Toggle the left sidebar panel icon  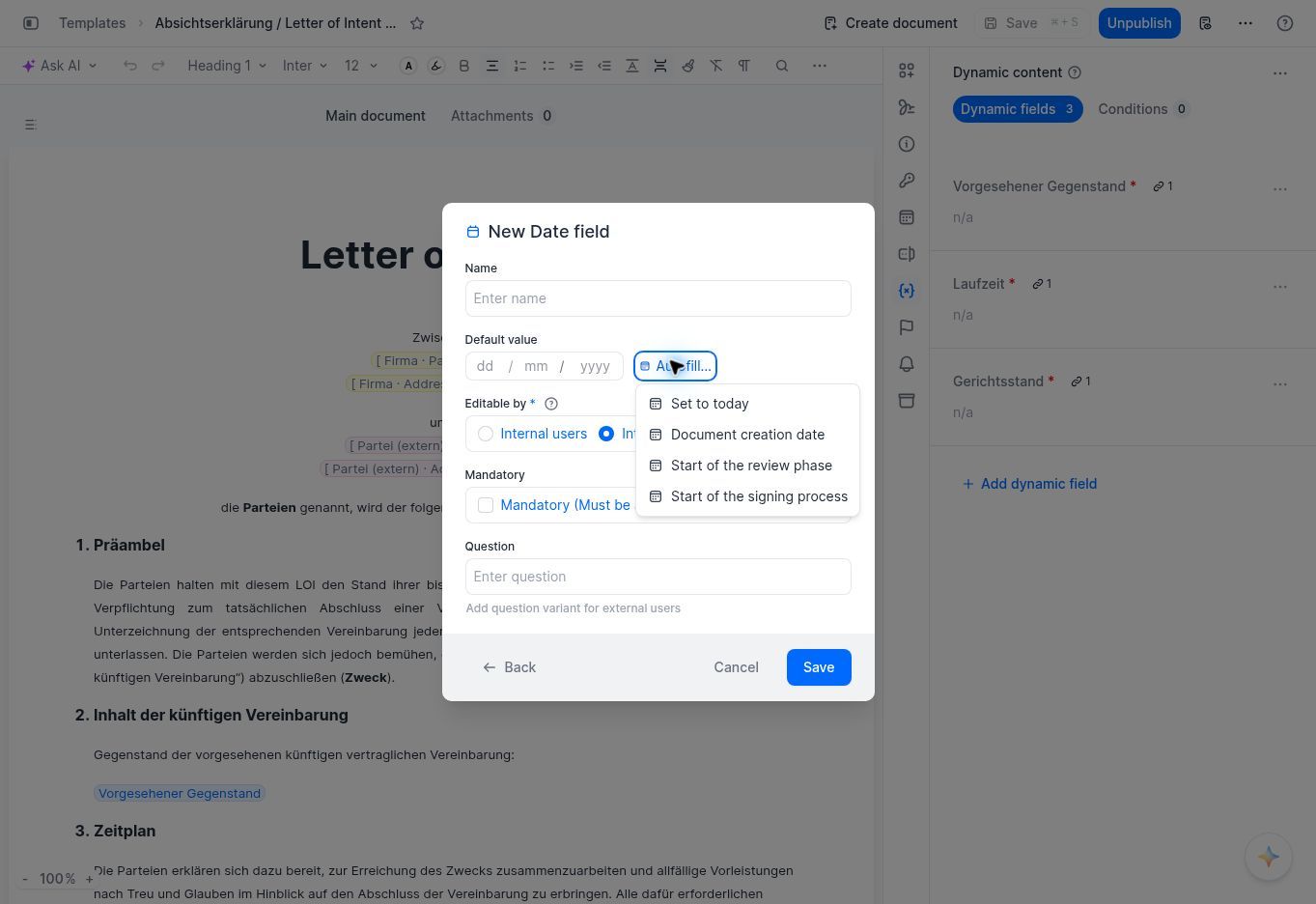click(31, 23)
